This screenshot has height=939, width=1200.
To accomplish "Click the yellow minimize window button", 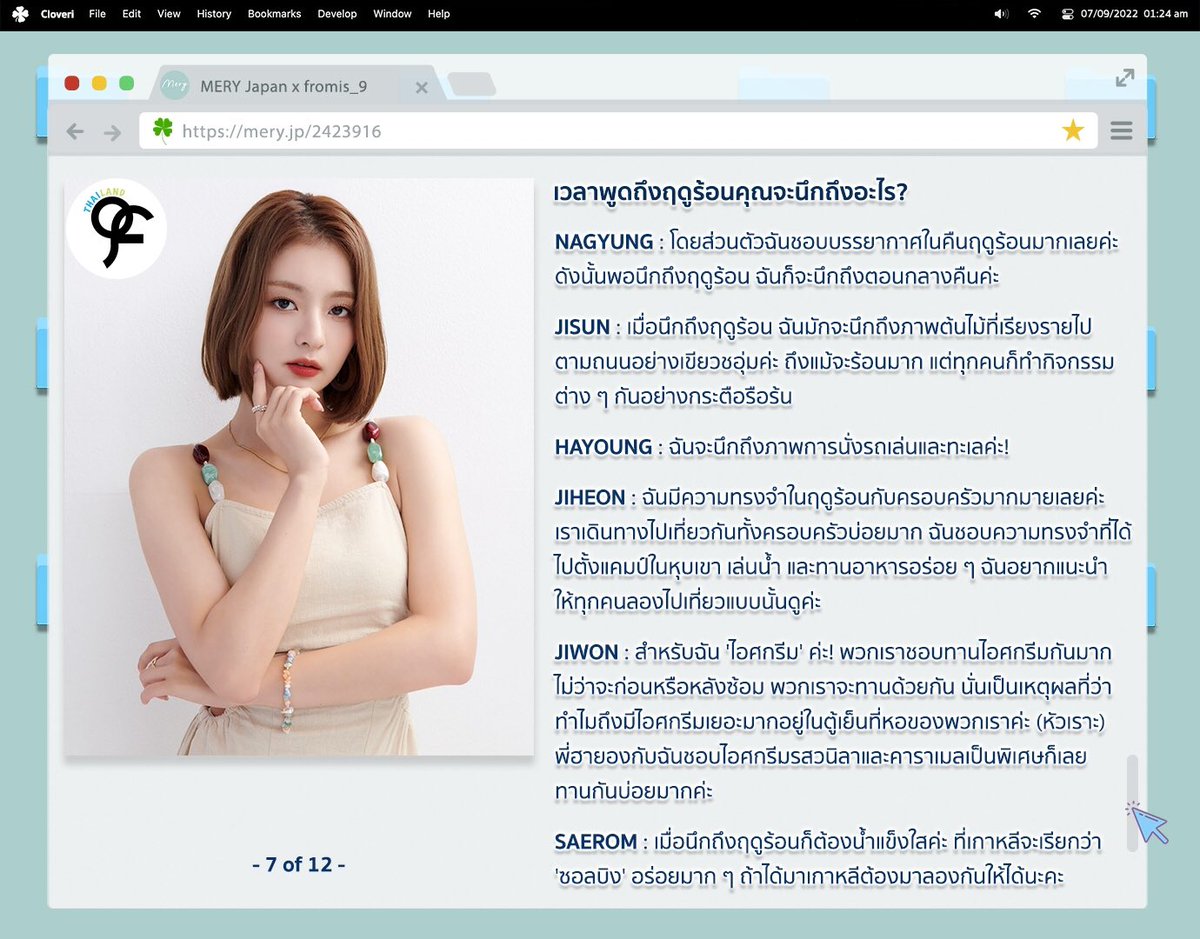I will pyautogui.click(x=99, y=83).
